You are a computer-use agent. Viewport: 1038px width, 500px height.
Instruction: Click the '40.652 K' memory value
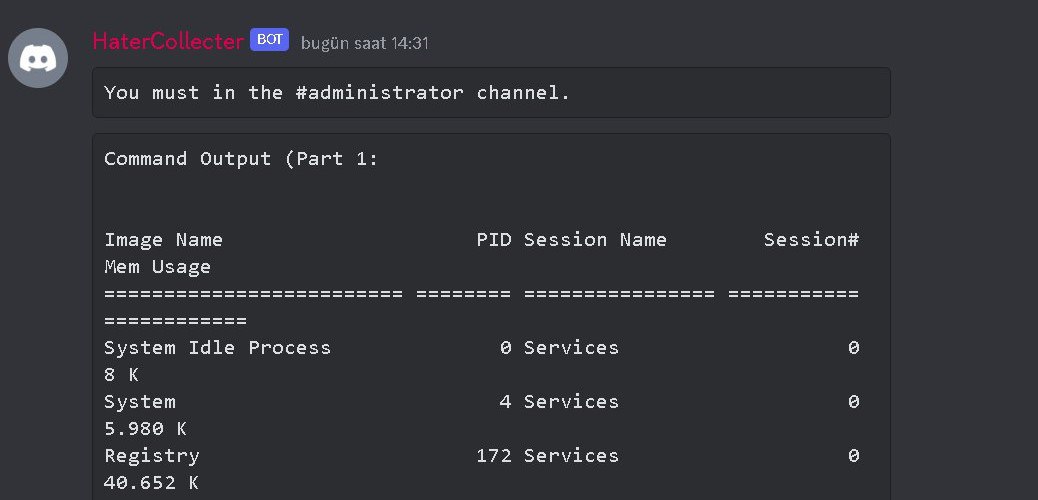pos(151,483)
